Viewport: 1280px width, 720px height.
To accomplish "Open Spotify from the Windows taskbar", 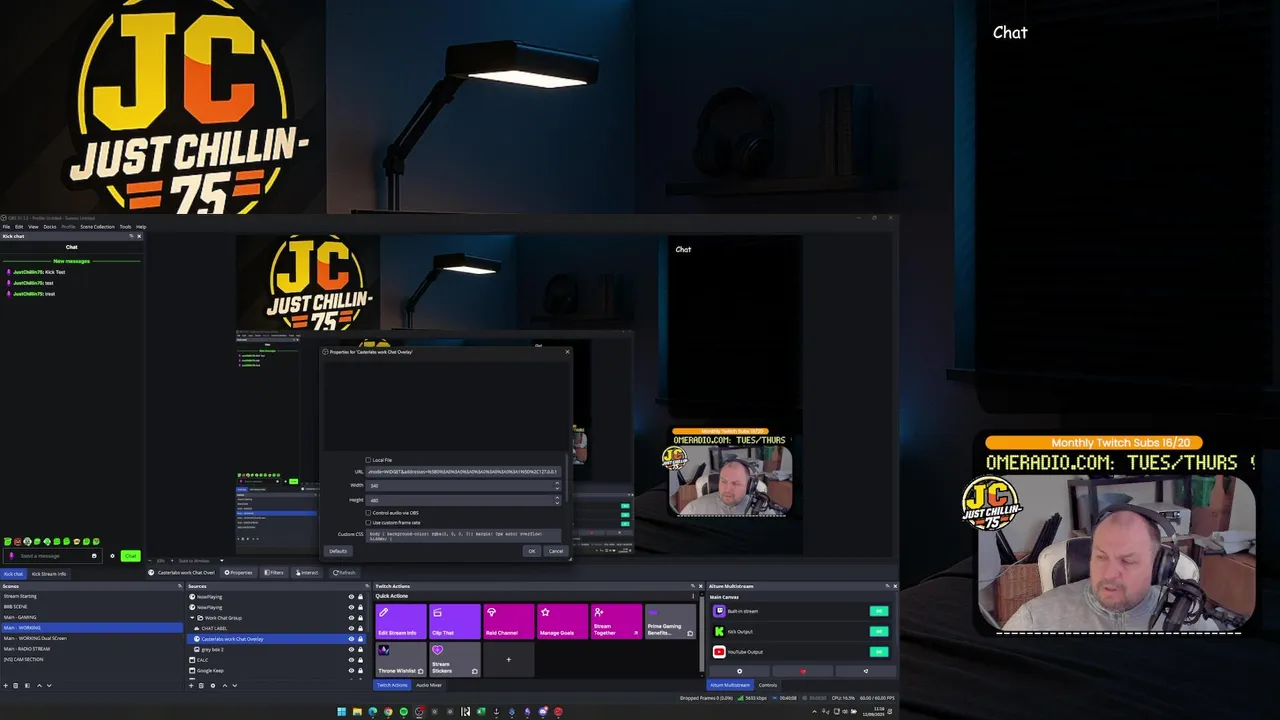I will (x=404, y=712).
